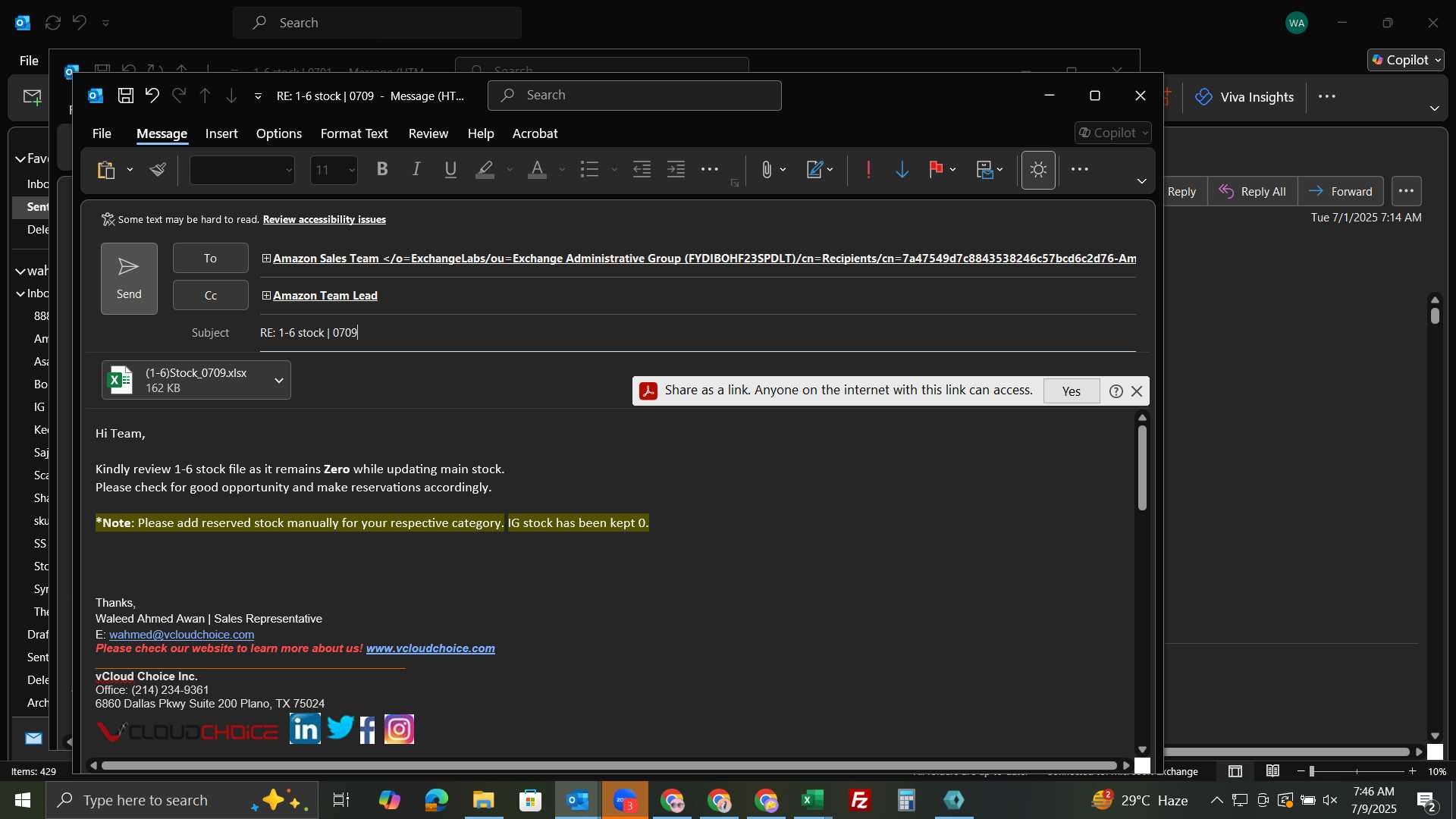
Task: Decrease the paragraph indent
Action: (642, 170)
